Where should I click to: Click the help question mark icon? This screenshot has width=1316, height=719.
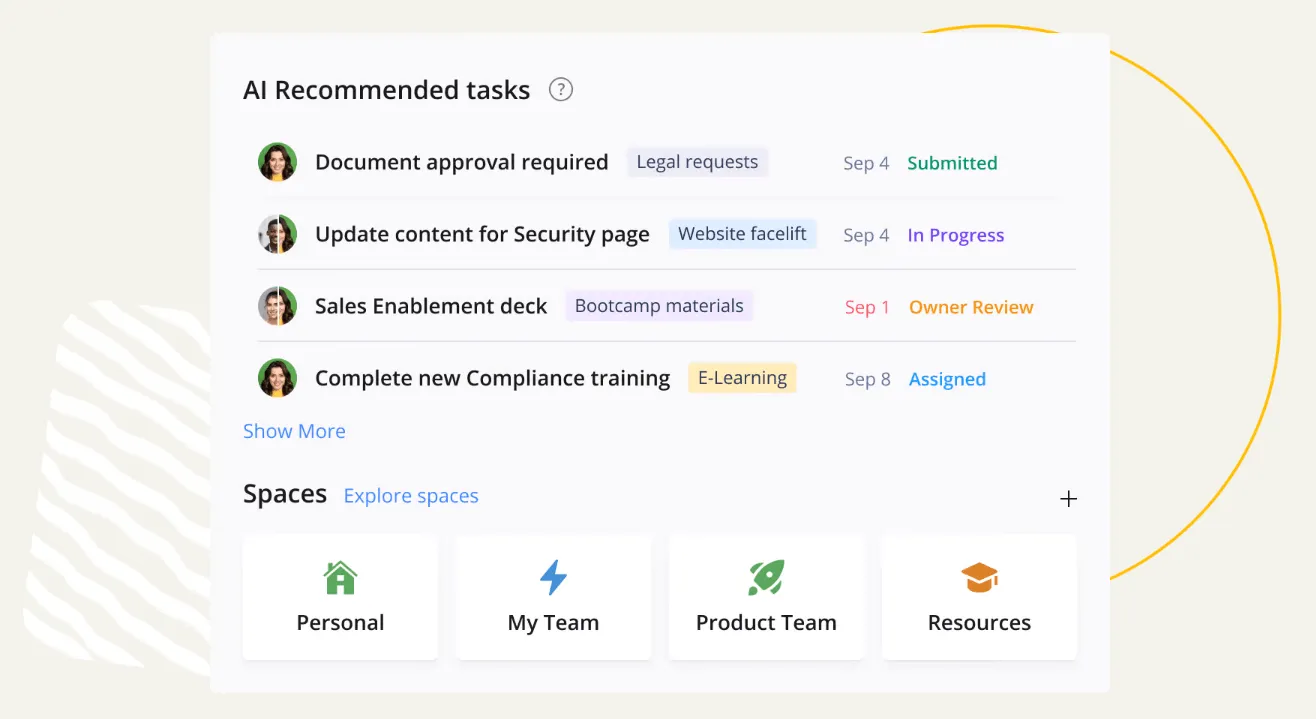pos(561,90)
